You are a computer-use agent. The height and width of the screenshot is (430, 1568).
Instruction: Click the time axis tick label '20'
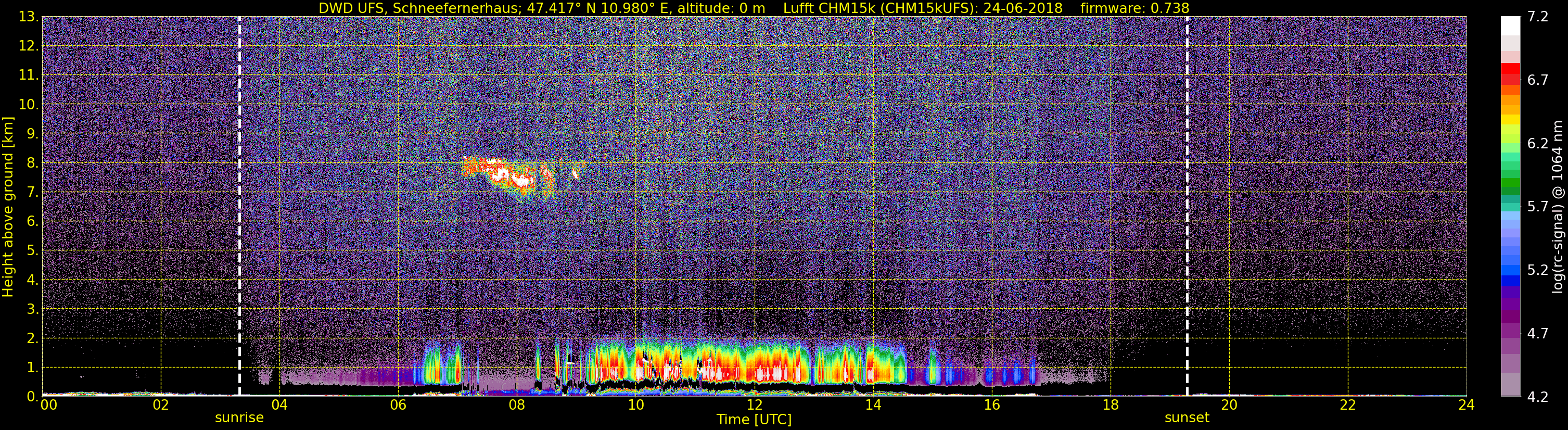click(1229, 405)
